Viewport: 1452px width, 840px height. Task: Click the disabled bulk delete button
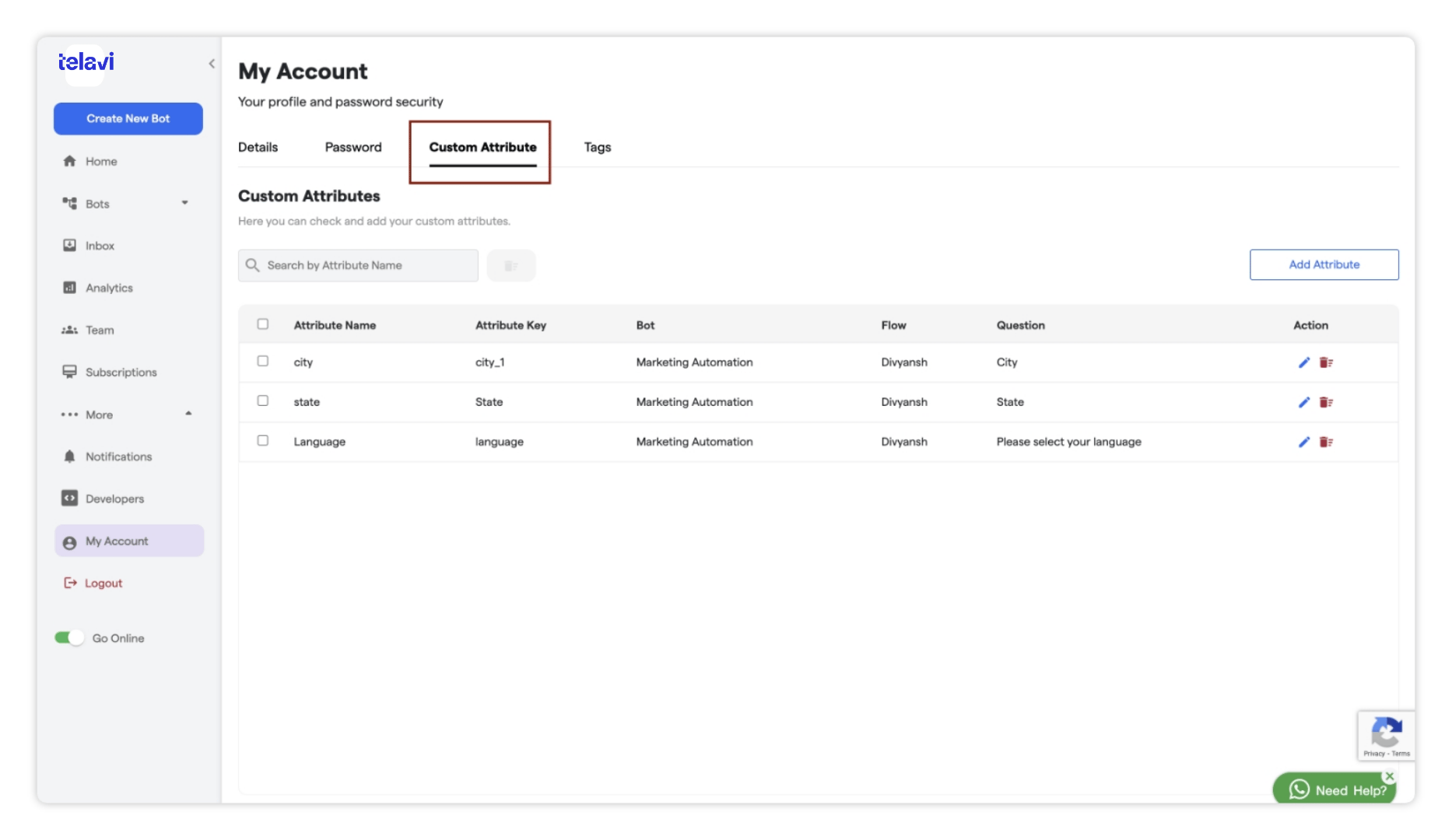point(511,265)
